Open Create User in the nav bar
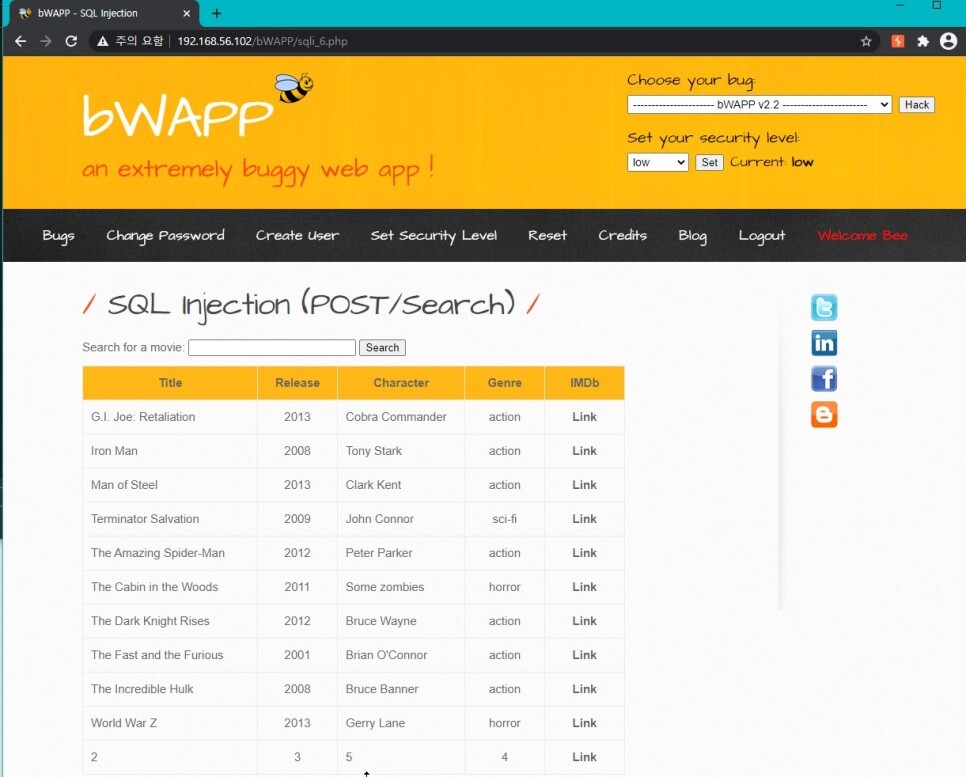Viewport: 966px width, 777px height. (297, 235)
